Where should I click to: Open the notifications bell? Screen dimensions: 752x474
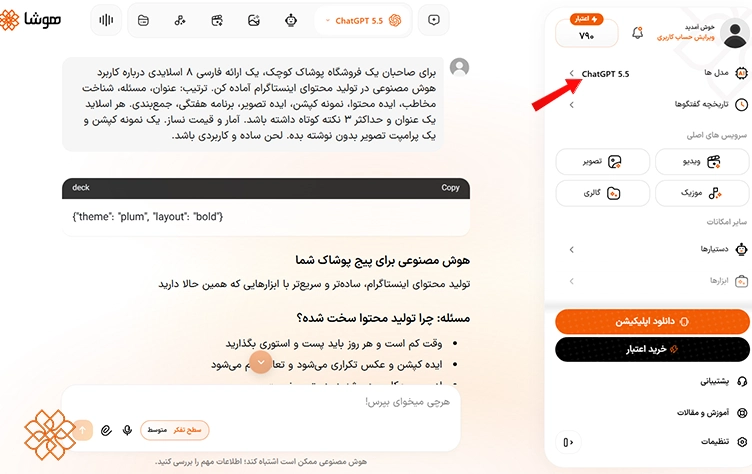(x=637, y=33)
